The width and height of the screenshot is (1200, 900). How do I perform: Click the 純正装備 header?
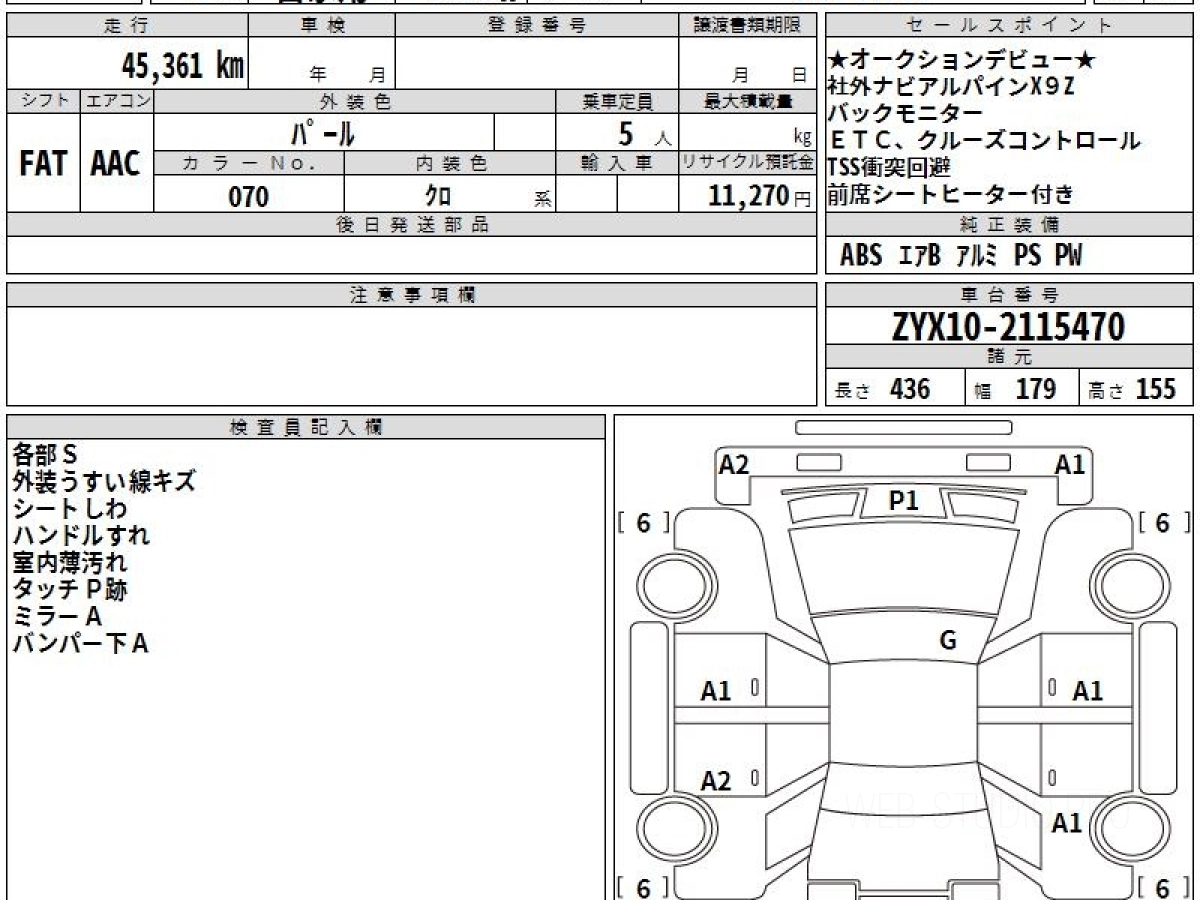coord(1010,225)
